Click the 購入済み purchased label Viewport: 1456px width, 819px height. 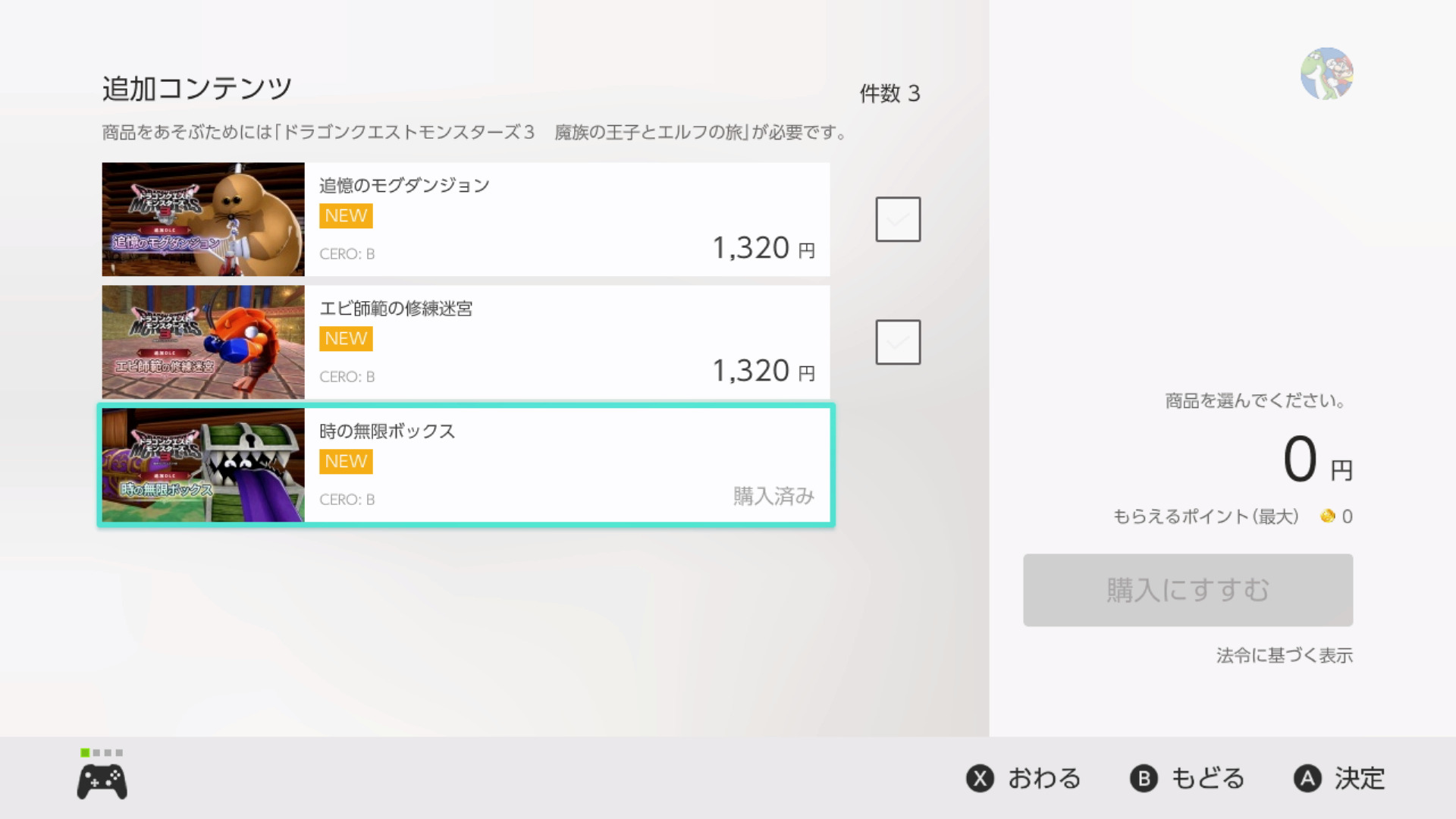[x=773, y=497]
